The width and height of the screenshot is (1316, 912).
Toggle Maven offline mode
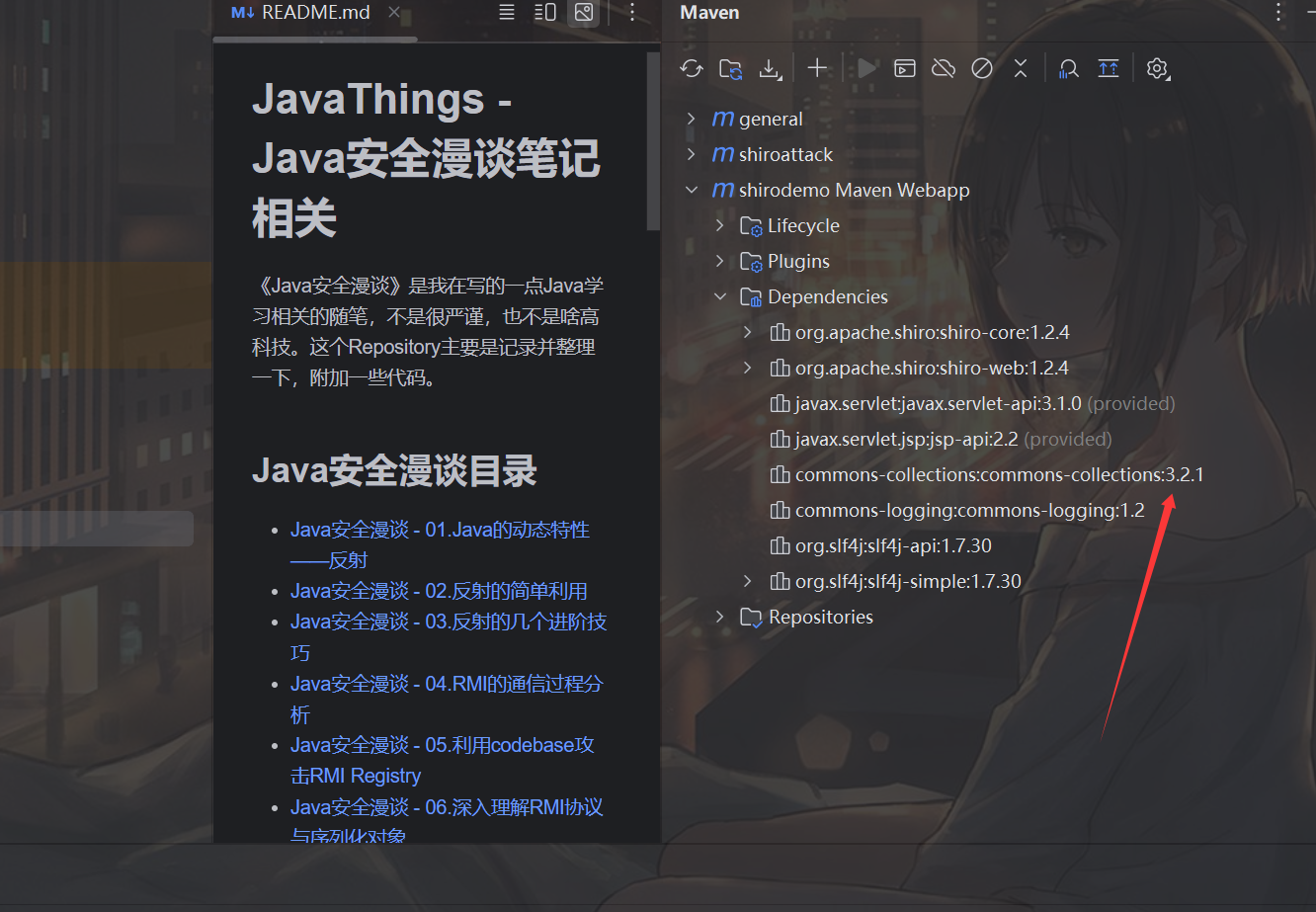(944, 68)
